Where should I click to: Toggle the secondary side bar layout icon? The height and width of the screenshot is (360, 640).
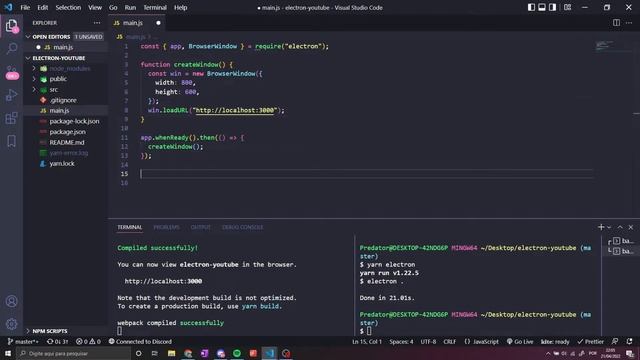click(552, 7)
